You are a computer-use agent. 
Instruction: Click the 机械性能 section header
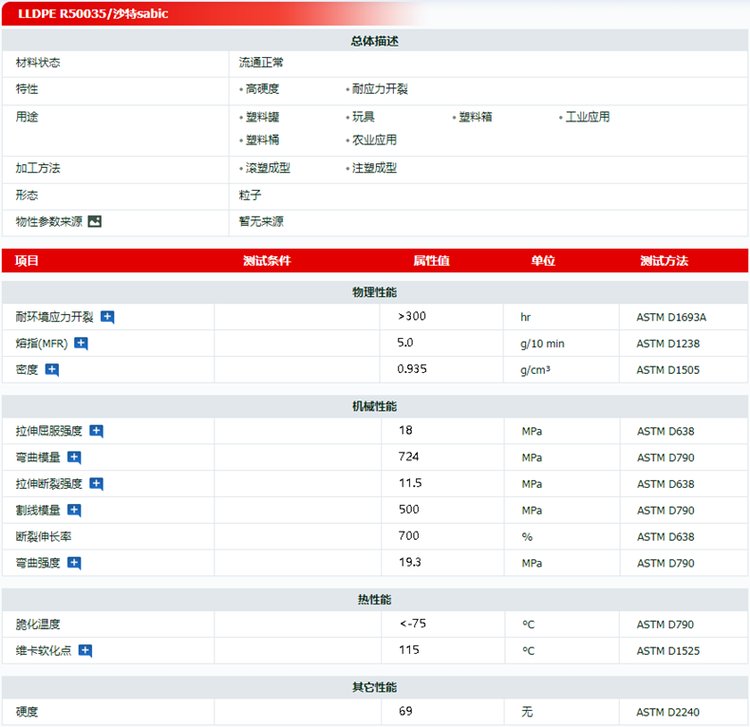click(x=375, y=407)
